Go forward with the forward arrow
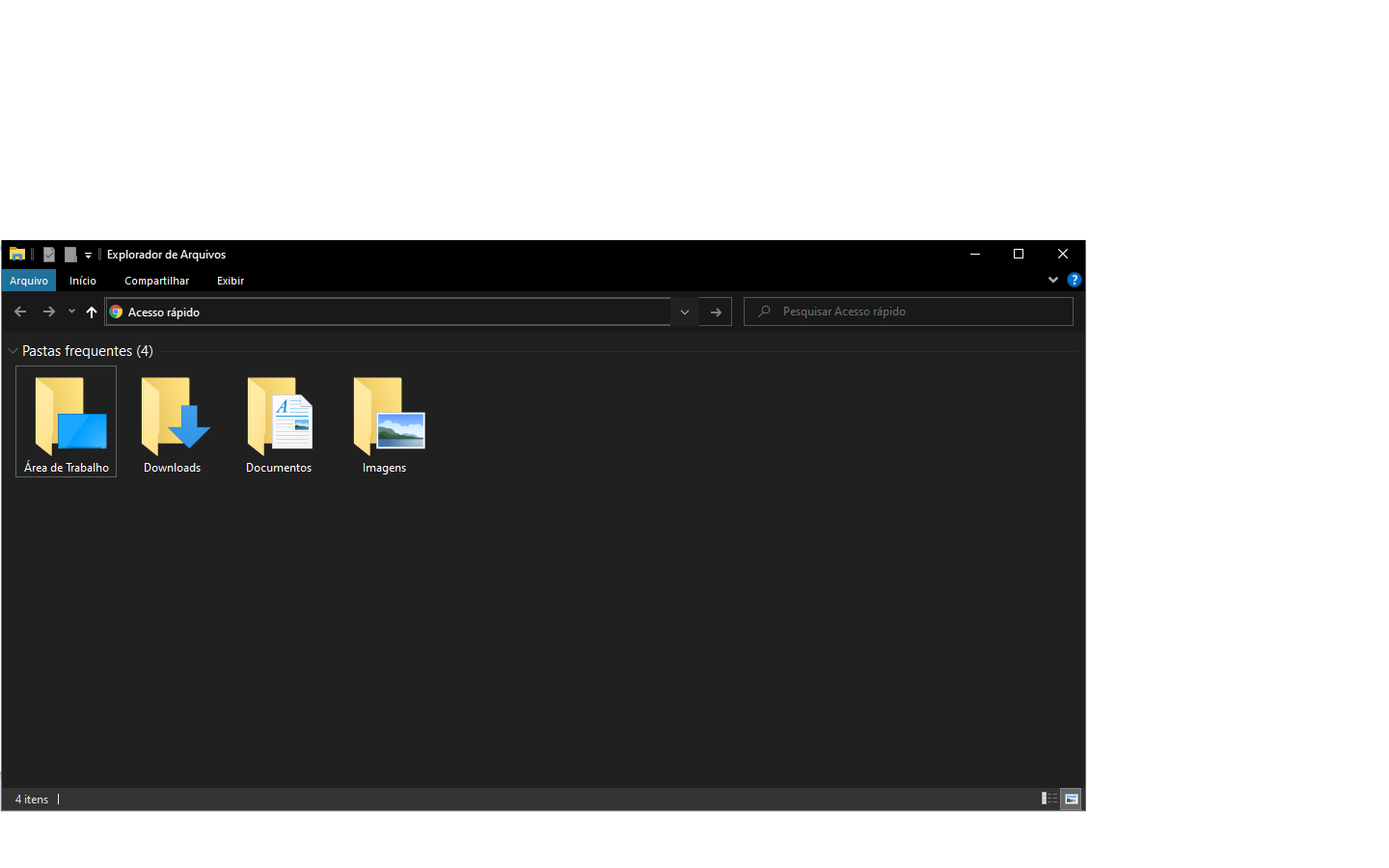The image size is (1389, 868). click(x=49, y=312)
